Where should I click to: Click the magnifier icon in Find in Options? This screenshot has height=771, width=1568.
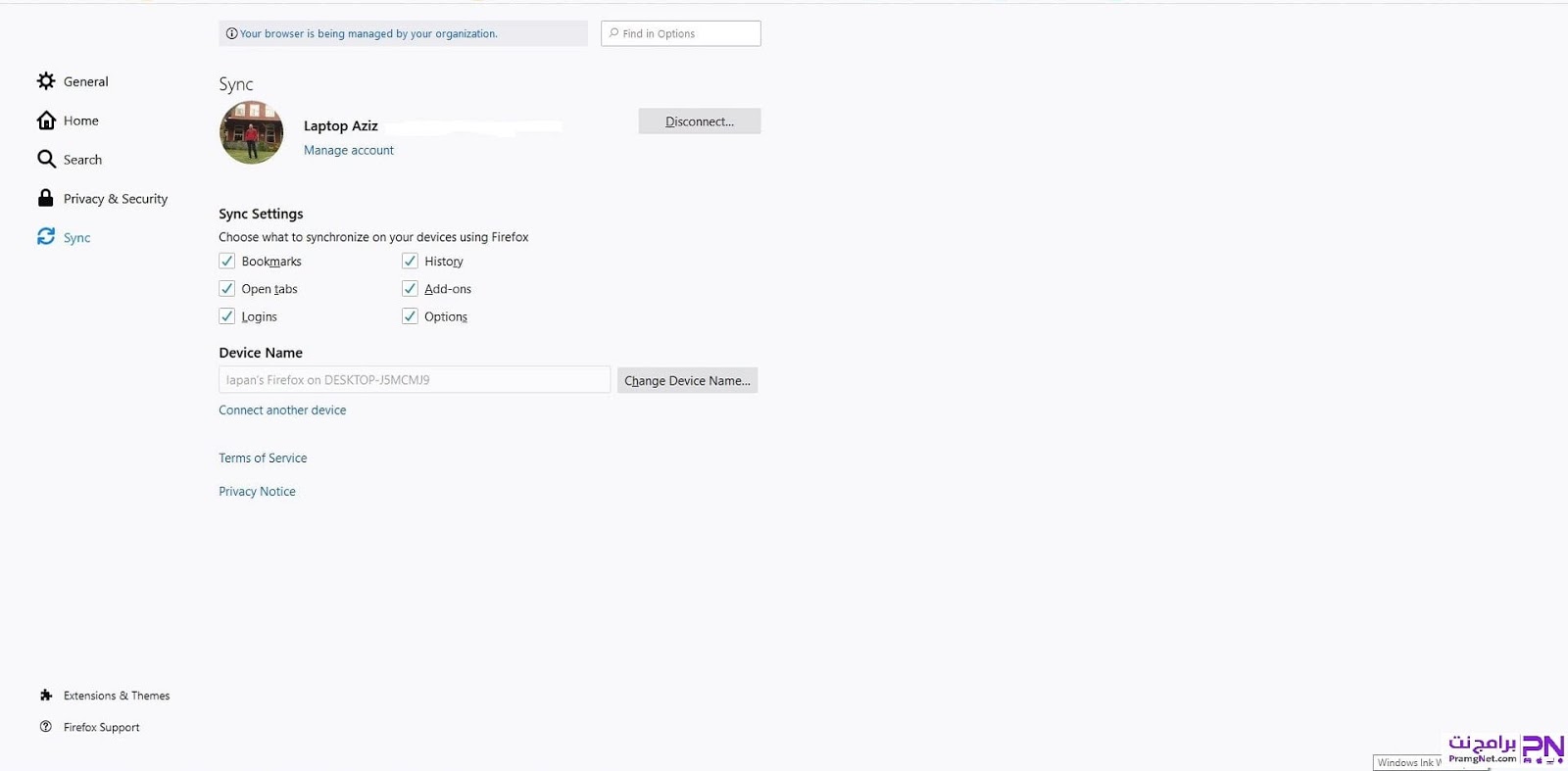pyautogui.click(x=613, y=33)
